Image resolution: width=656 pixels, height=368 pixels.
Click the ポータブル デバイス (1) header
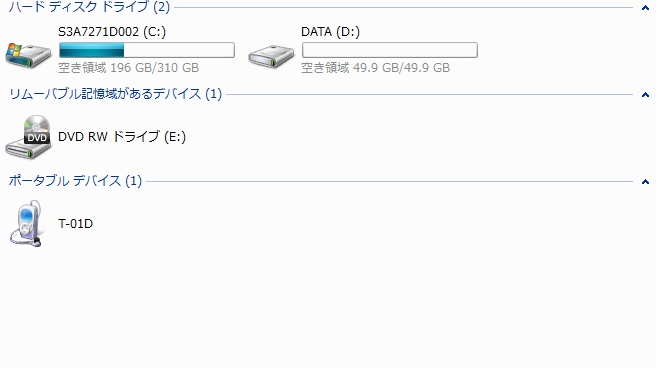coord(75,181)
